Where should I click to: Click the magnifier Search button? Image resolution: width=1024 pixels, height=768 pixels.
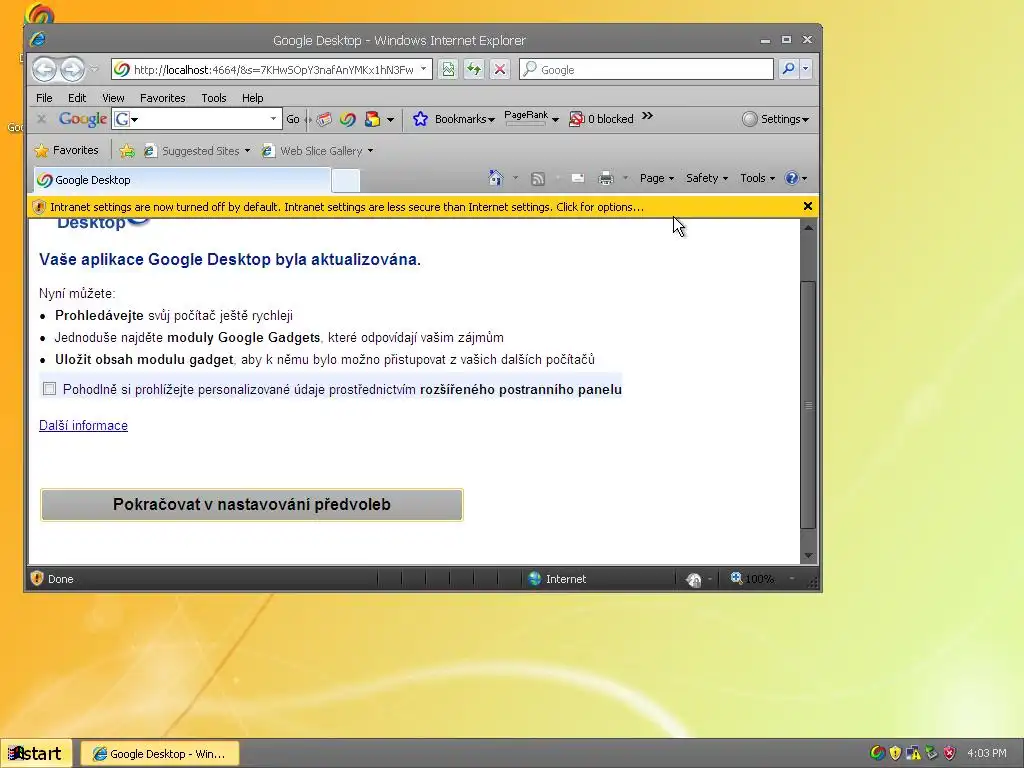coord(788,69)
